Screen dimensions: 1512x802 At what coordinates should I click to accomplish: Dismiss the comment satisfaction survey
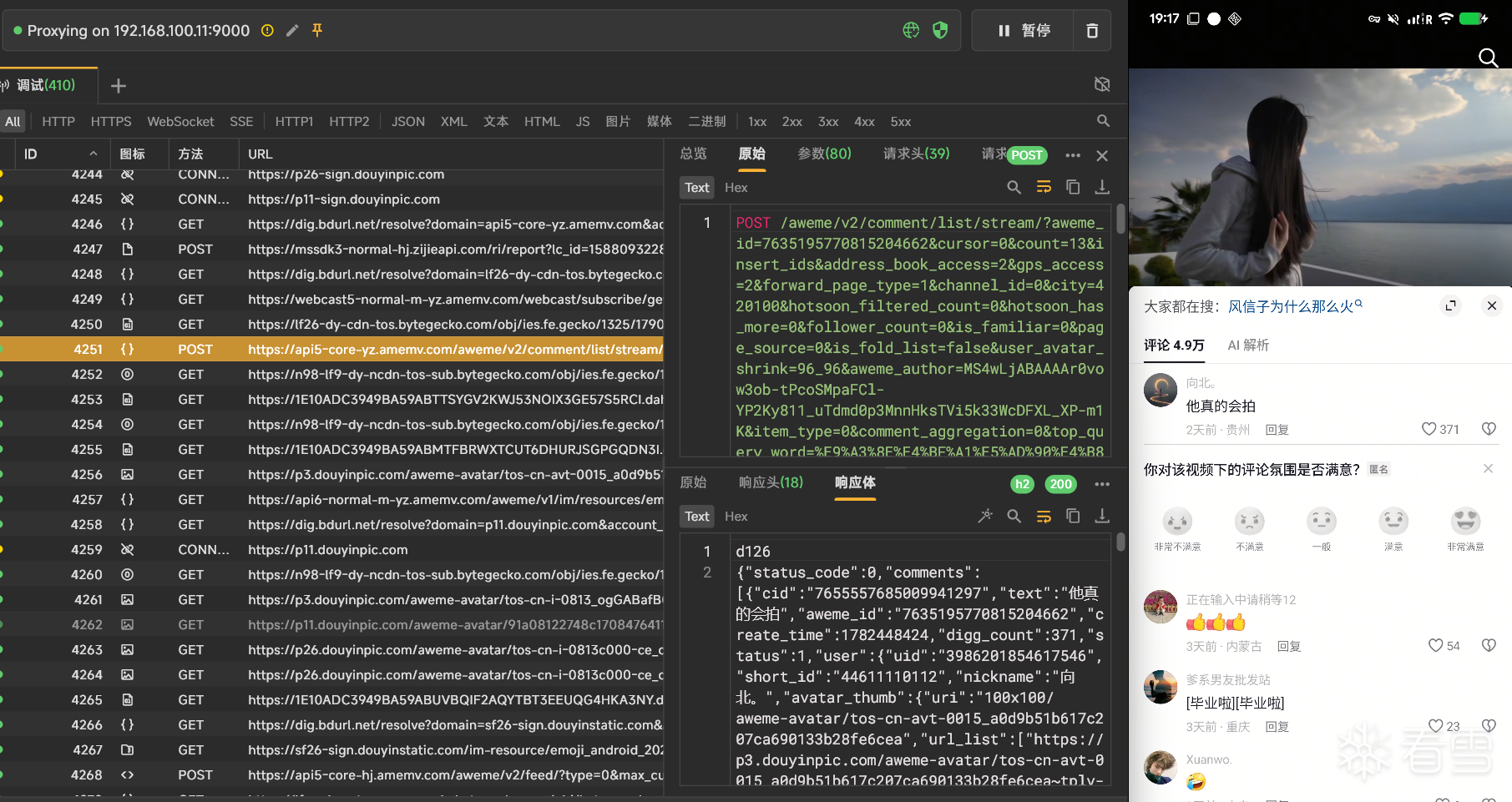pyautogui.click(x=1488, y=469)
